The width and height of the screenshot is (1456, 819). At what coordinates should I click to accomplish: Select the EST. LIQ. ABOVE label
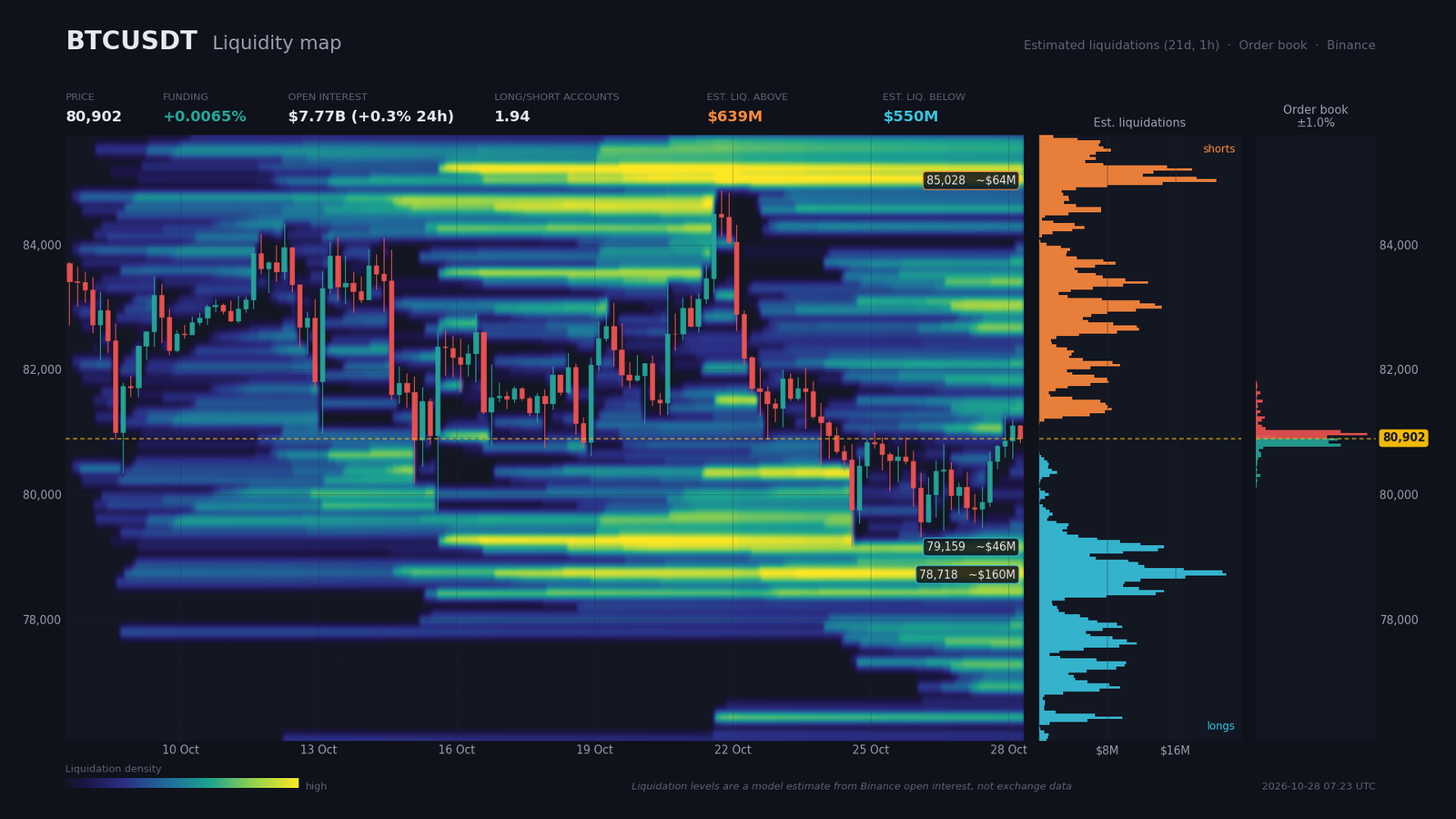[747, 97]
